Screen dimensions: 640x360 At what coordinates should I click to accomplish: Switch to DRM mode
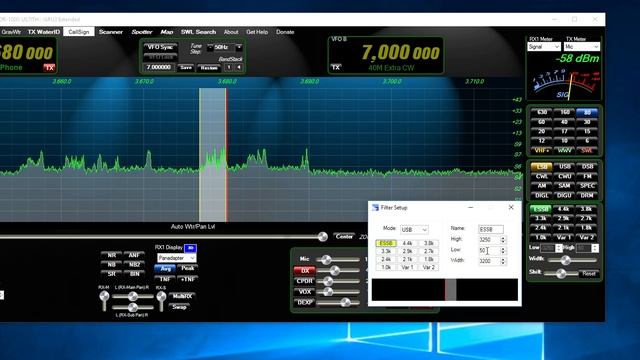click(x=587, y=196)
